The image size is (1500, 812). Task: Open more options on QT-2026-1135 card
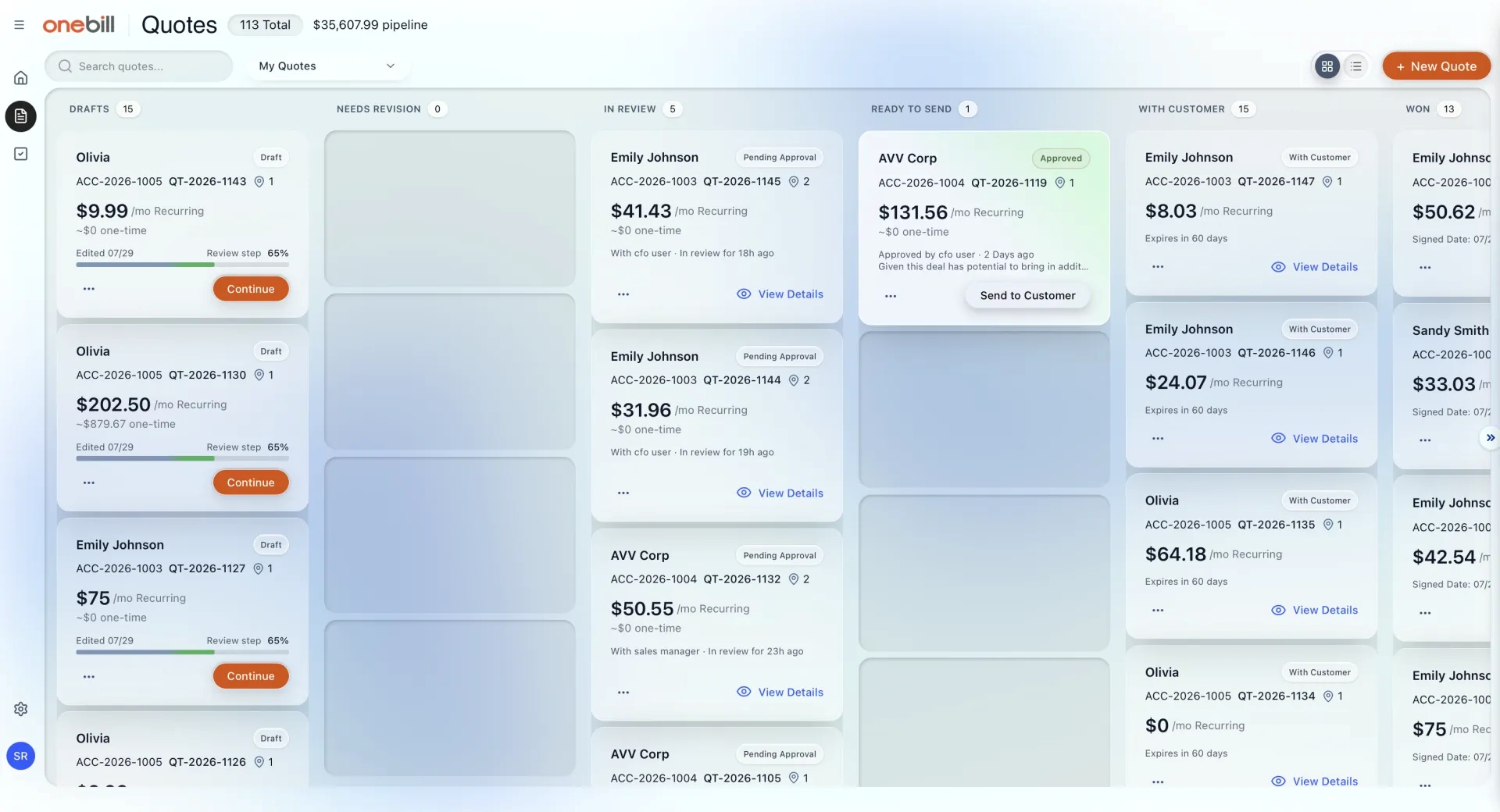pos(1158,611)
